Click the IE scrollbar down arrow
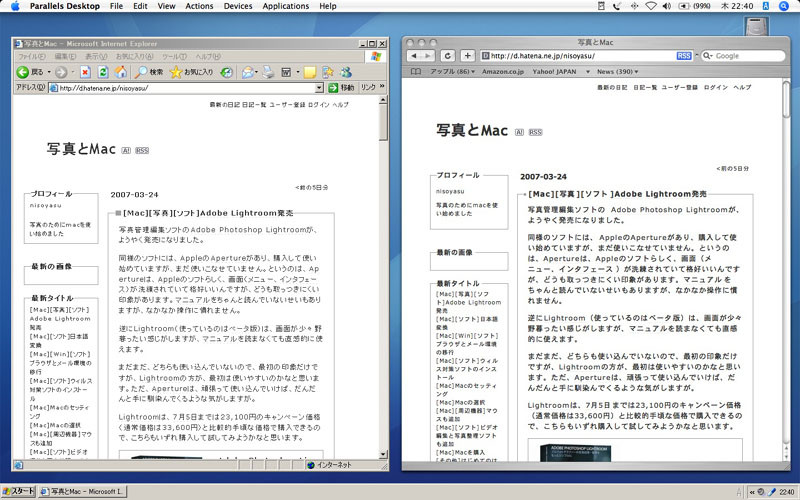 point(384,455)
